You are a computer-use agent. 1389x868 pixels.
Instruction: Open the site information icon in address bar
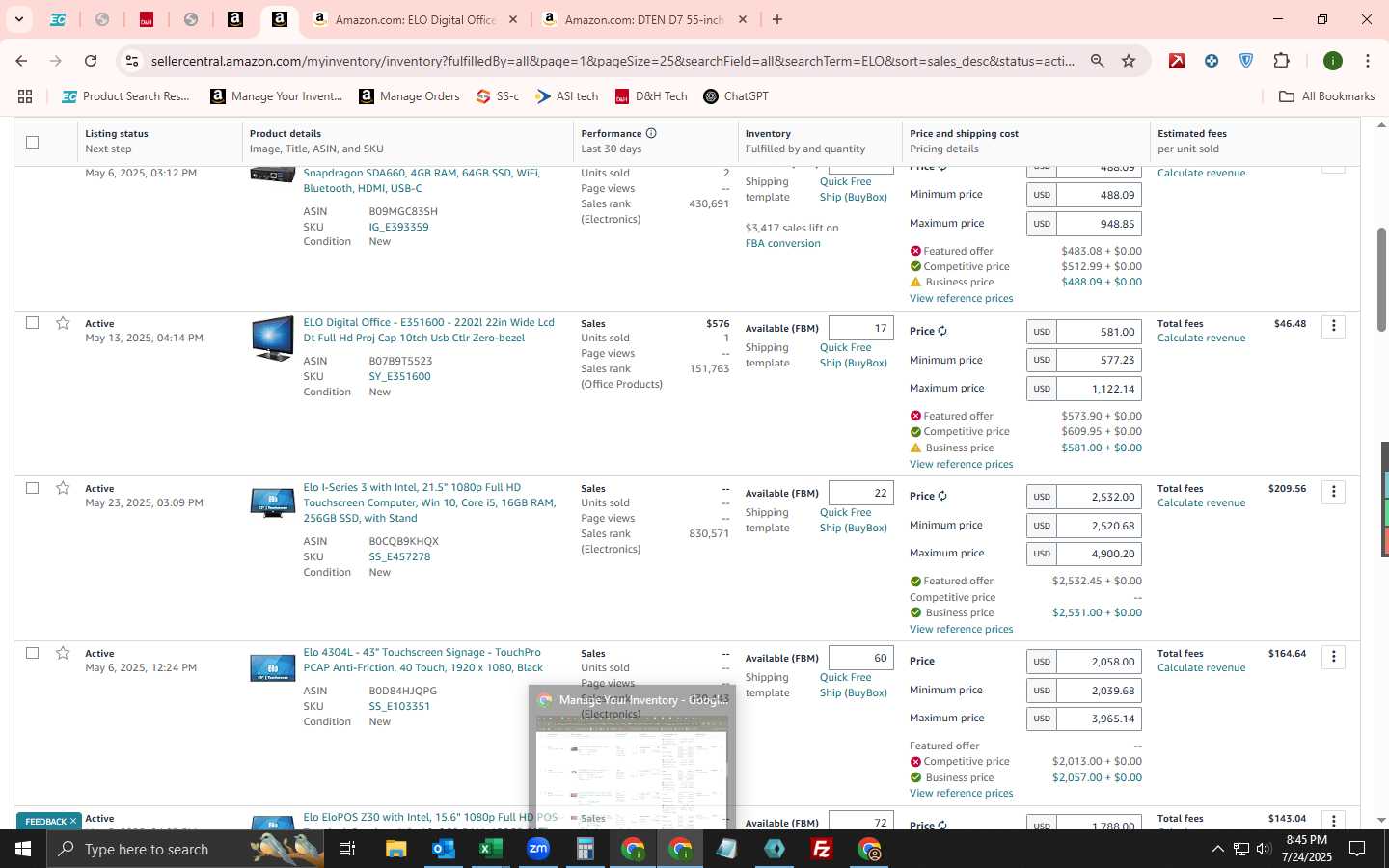click(132, 61)
